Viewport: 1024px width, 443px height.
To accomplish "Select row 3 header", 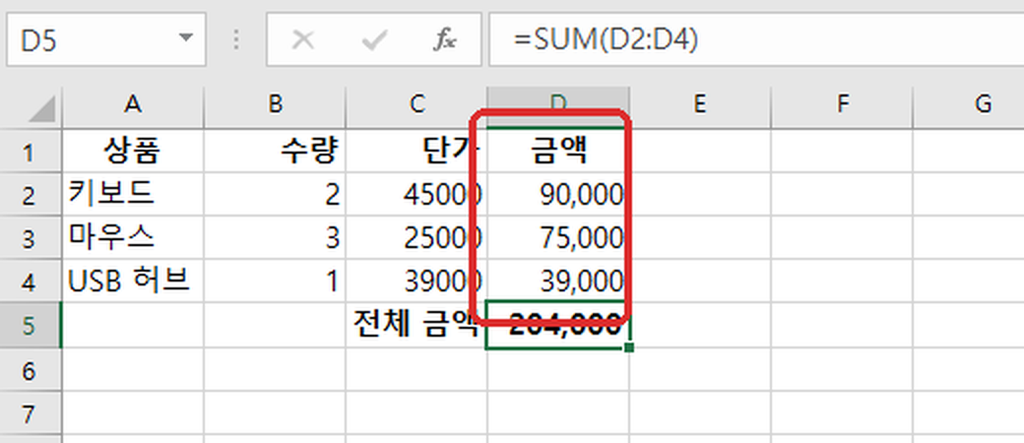I will click(31, 238).
